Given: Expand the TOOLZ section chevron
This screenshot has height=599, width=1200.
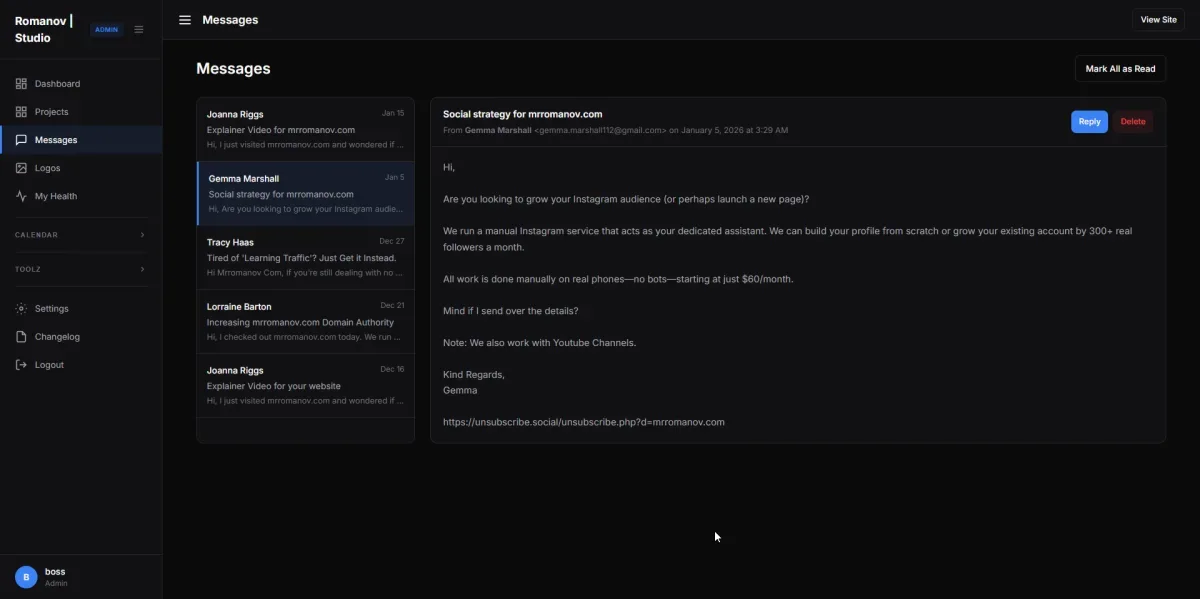Looking at the screenshot, I should (x=142, y=269).
